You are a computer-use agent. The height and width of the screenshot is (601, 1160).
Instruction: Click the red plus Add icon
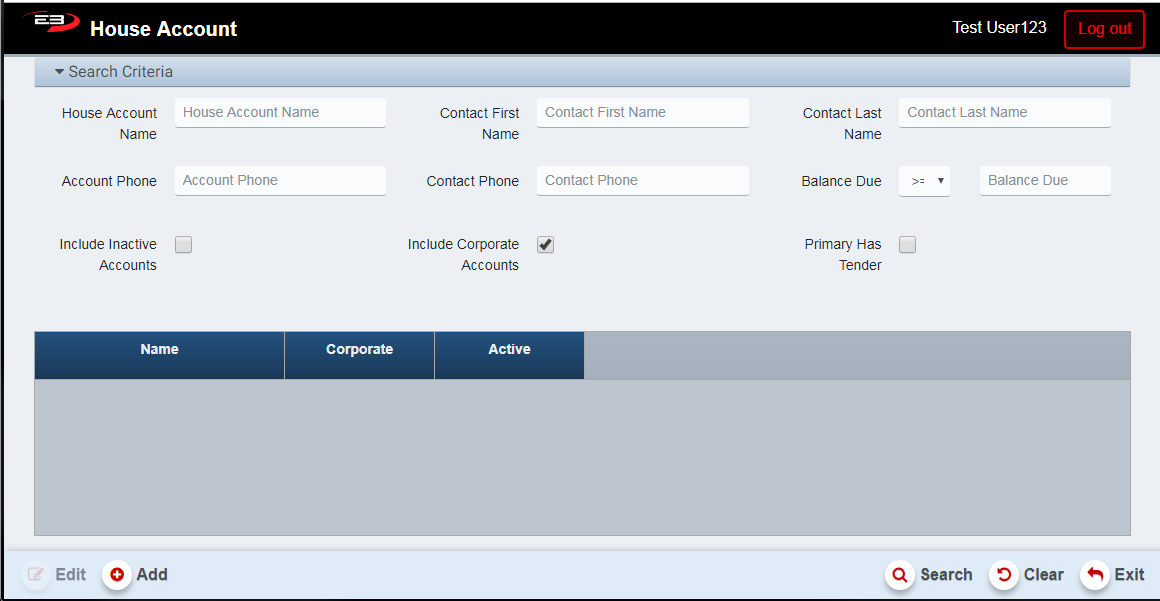pyautogui.click(x=117, y=575)
